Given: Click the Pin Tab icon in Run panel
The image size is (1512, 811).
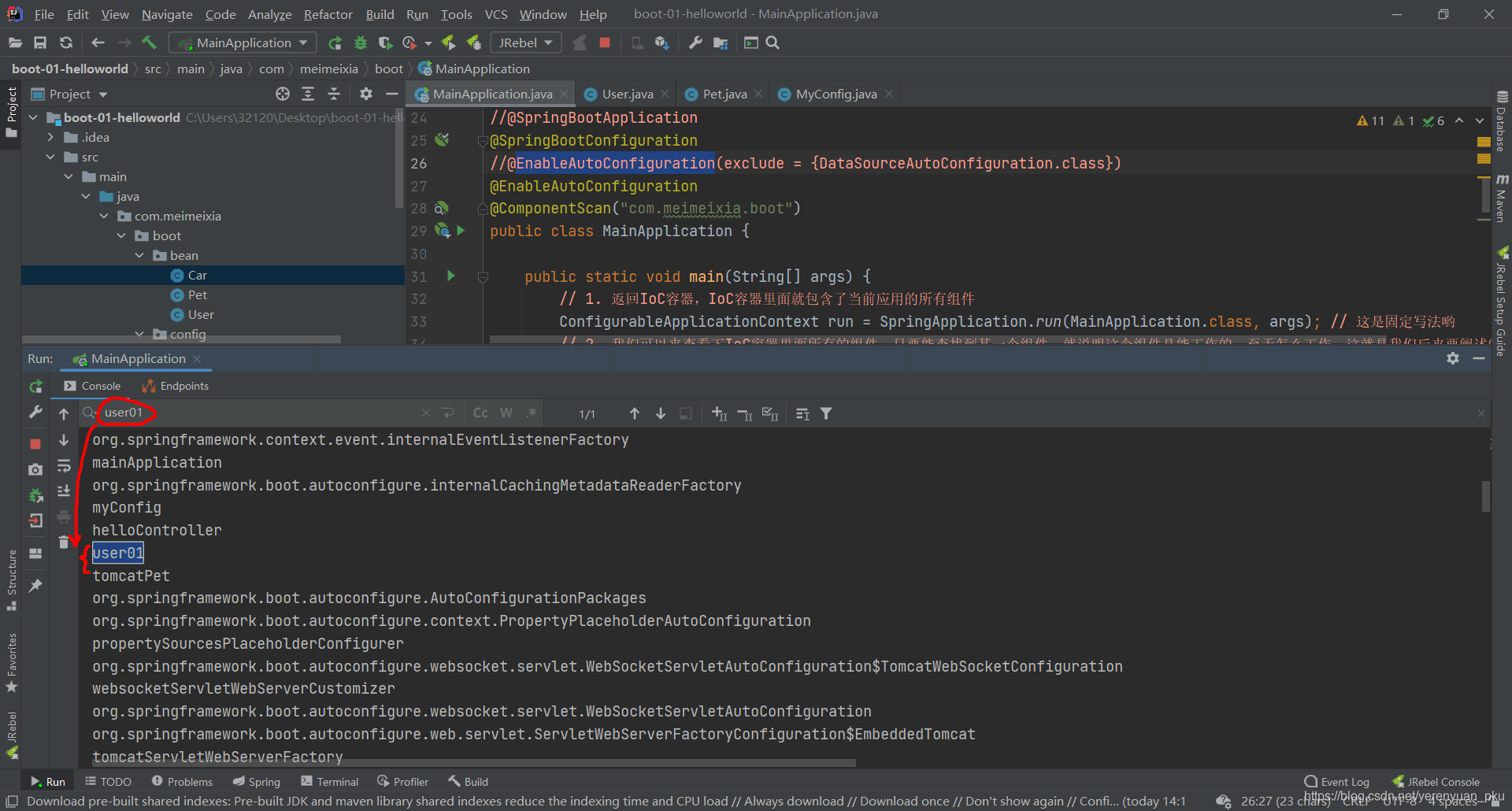Looking at the screenshot, I should click(35, 586).
